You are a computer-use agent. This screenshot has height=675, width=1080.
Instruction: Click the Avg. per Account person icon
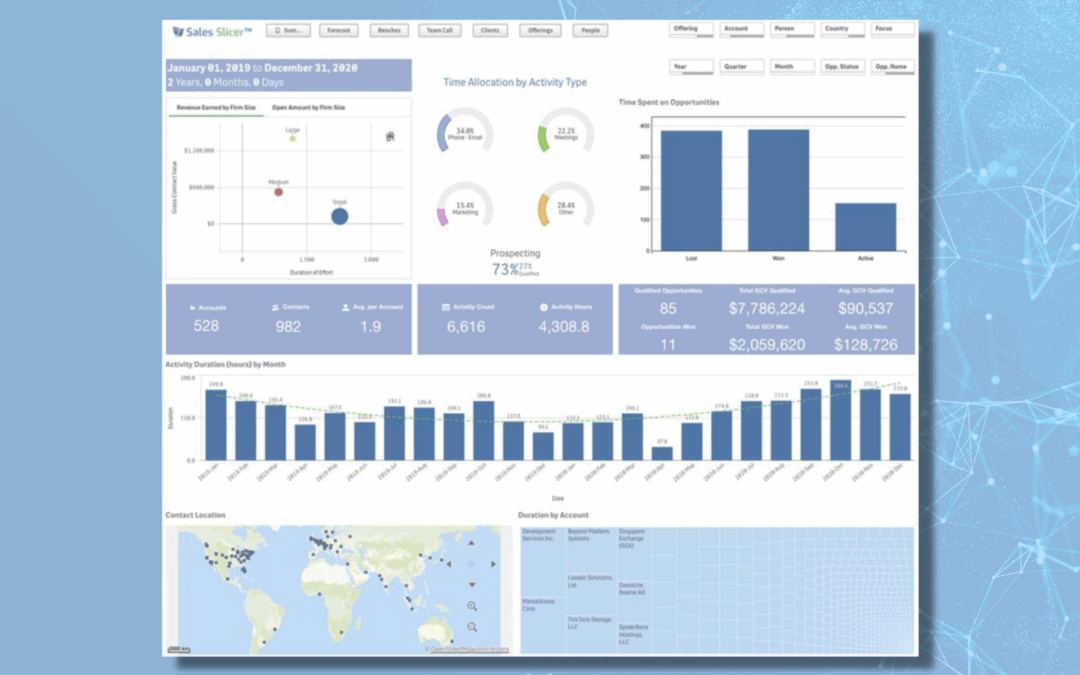345,307
